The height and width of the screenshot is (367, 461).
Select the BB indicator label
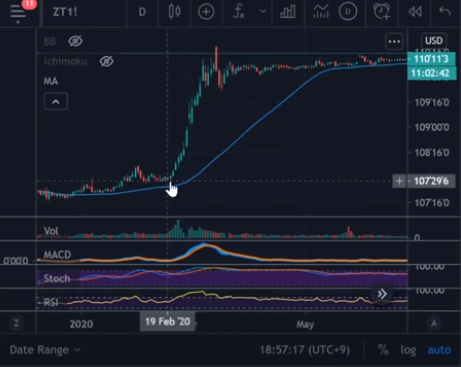[50, 42]
